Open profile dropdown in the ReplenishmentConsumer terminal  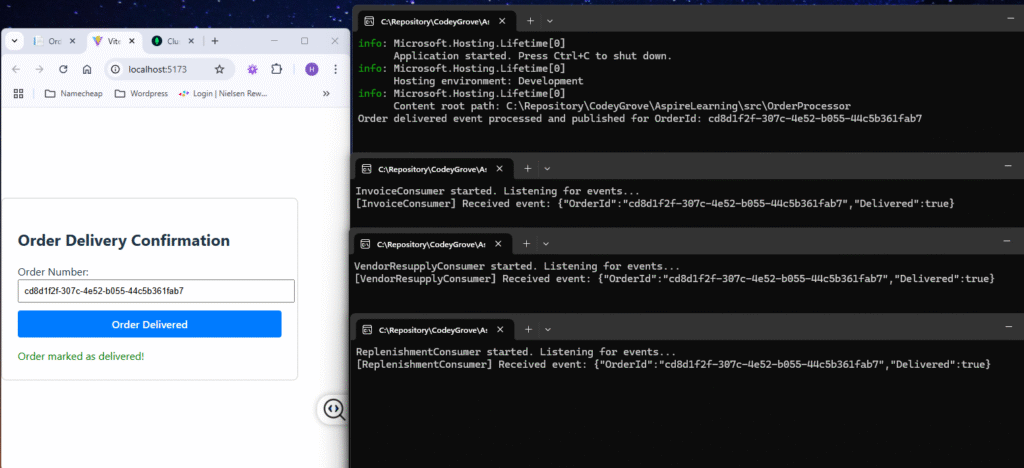549,330
